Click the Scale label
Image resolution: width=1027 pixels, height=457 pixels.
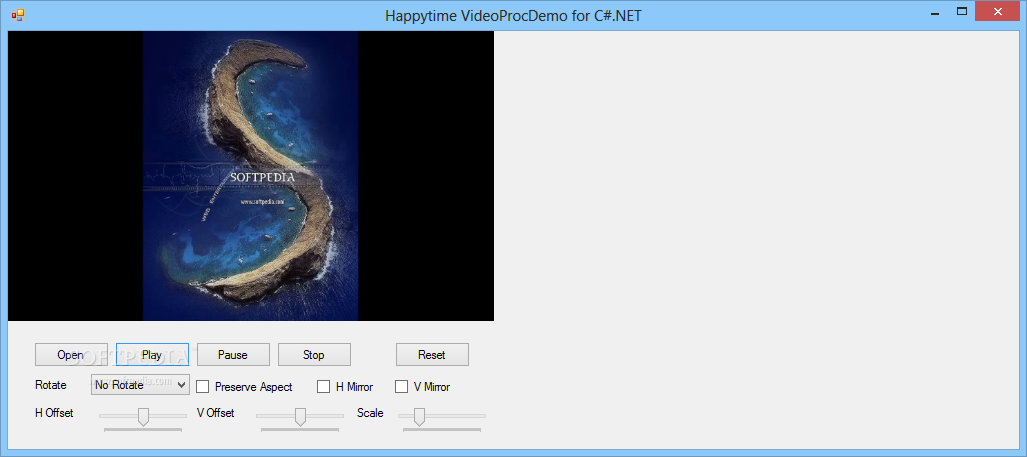click(370, 413)
